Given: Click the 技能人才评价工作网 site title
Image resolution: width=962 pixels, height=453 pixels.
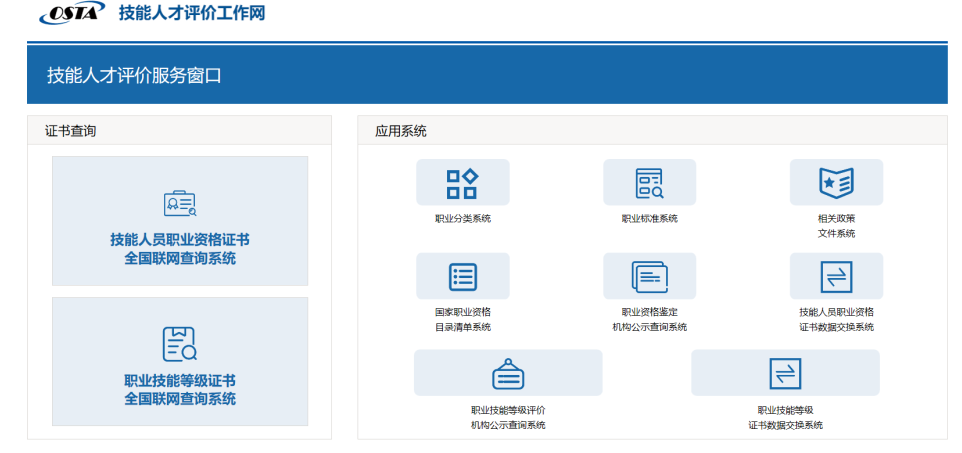Looking at the screenshot, I should point(192,13).
